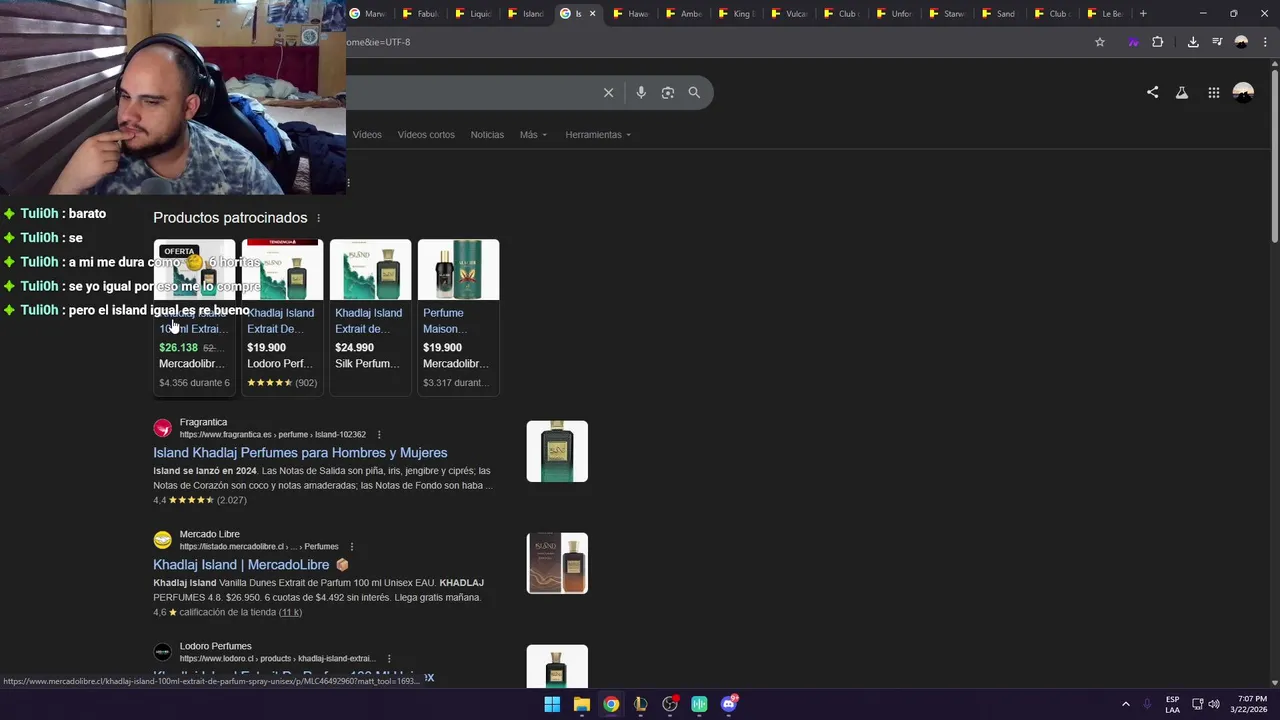1280x720 pixels.
Task: Open the Khadlaj Island | MercadoLibre result
Action: tap(241, 565)
